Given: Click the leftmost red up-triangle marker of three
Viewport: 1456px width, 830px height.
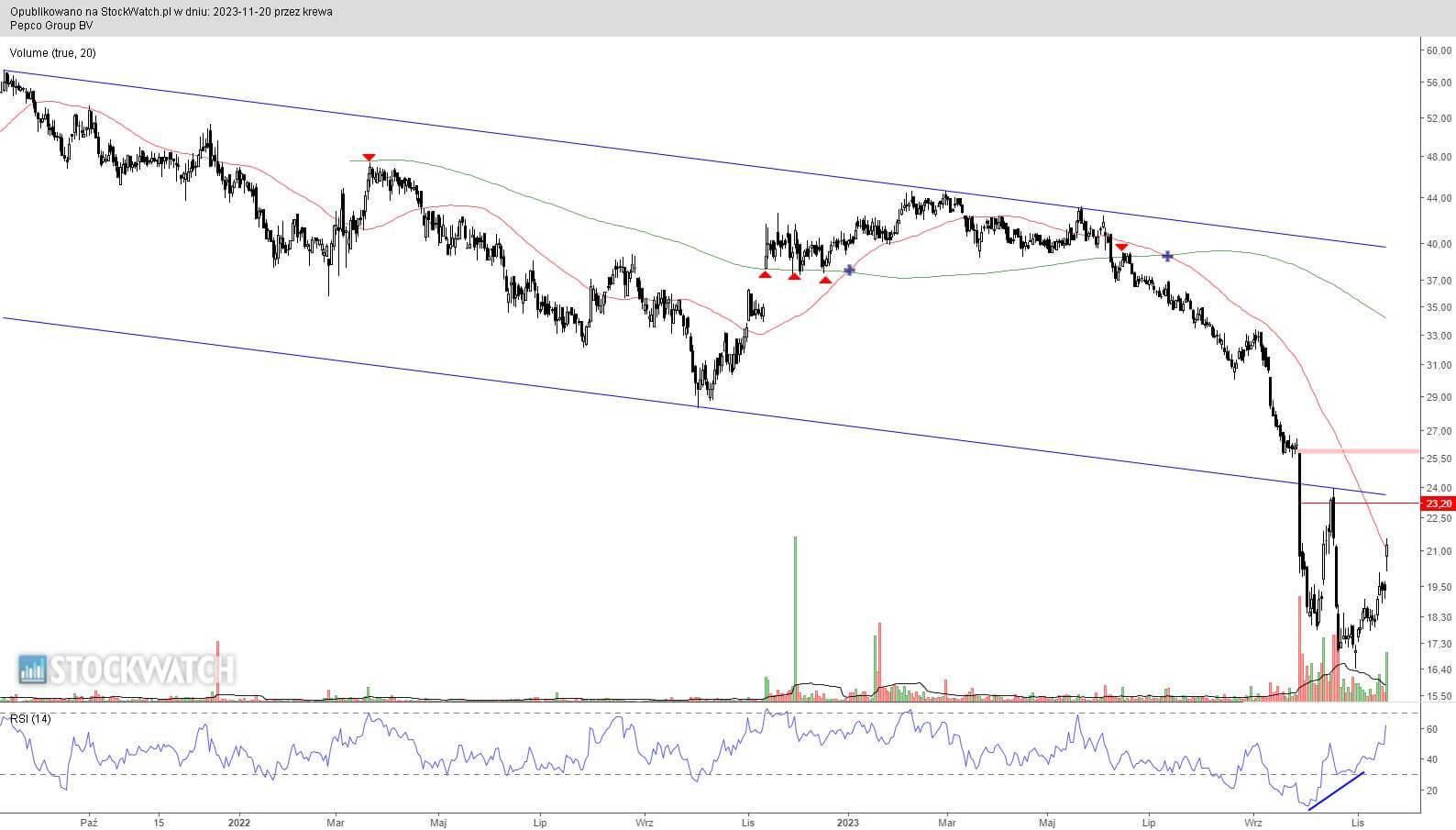Looking at the screenshot, I should (x=765, y=274).
